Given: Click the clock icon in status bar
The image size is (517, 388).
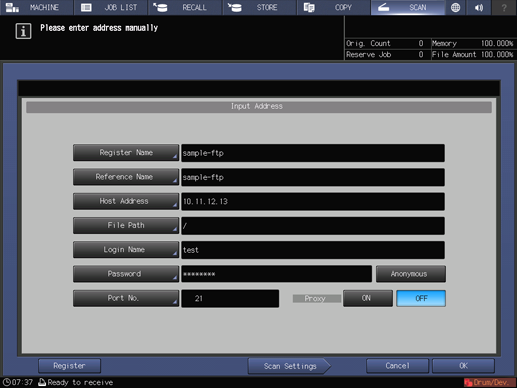Looking at the screenshot, I should tap(6, 382).
